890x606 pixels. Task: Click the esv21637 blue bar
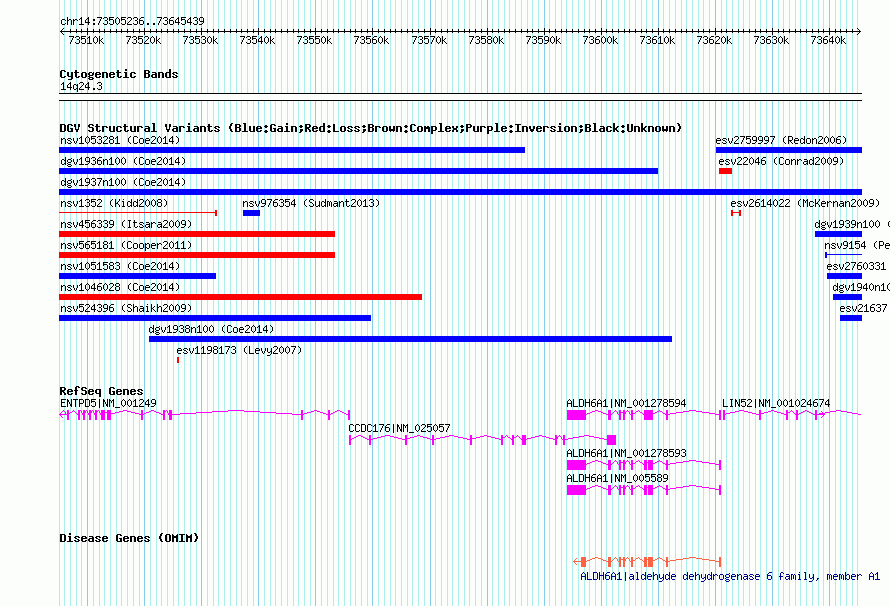coord(851,318)
